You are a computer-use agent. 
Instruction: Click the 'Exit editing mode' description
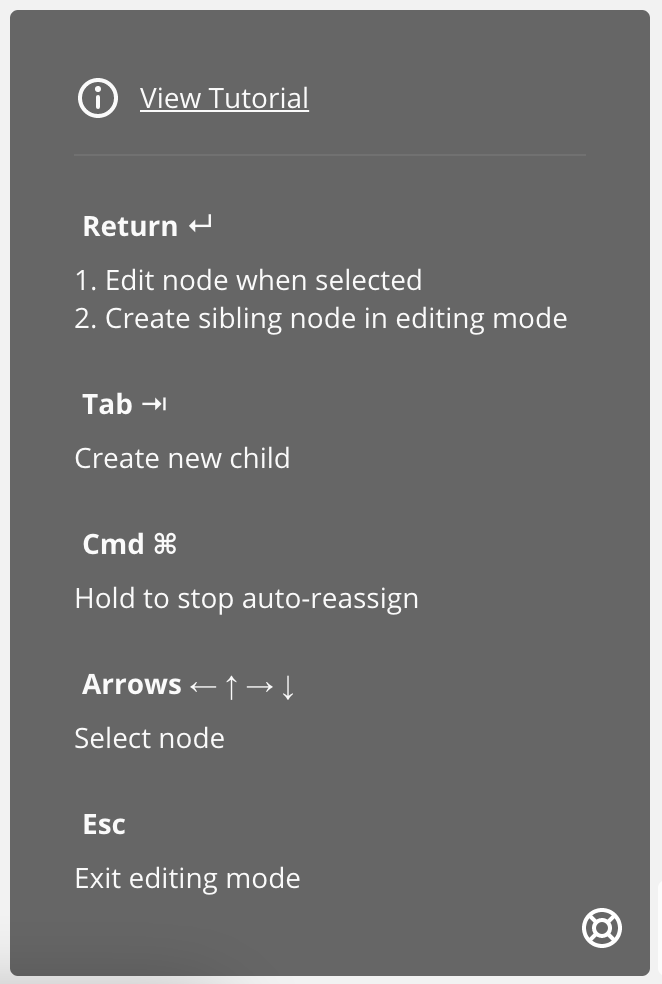point(187,878)
